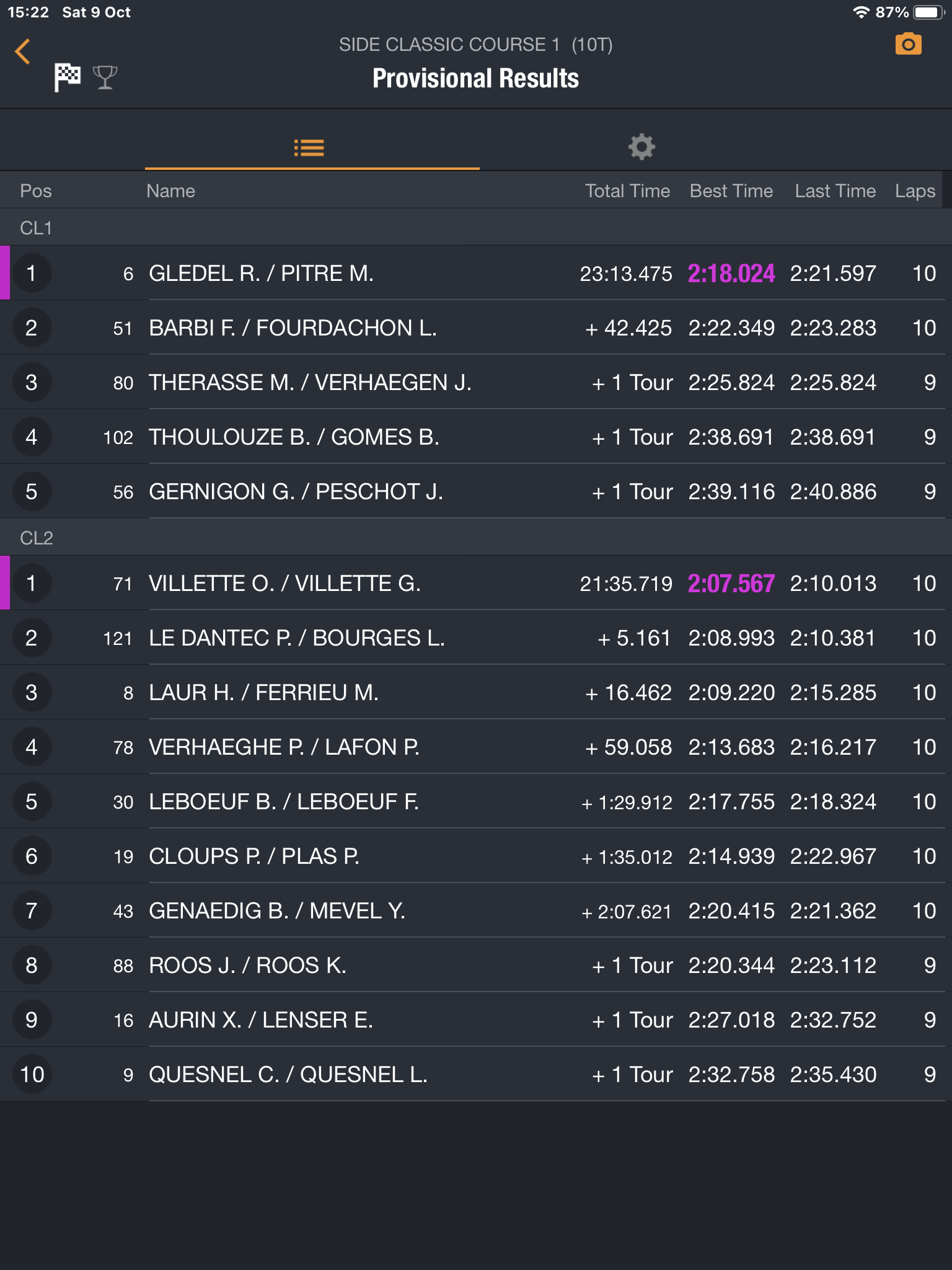Select the checkered flag icon
952x1270 pixels.
click(68, 78)
